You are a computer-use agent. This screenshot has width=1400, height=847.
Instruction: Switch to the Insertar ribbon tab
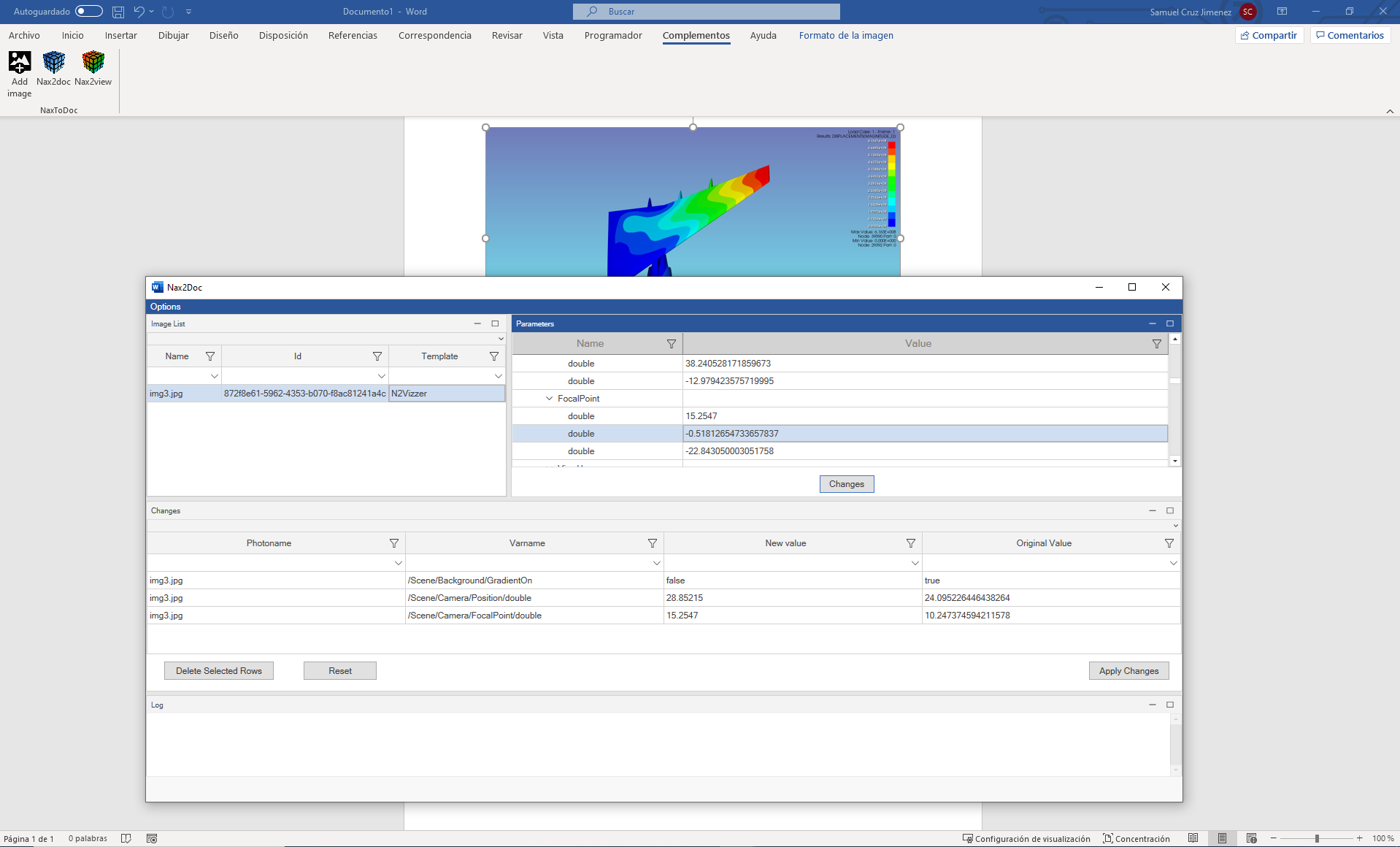pyautogui.click(x=121, y=35)
